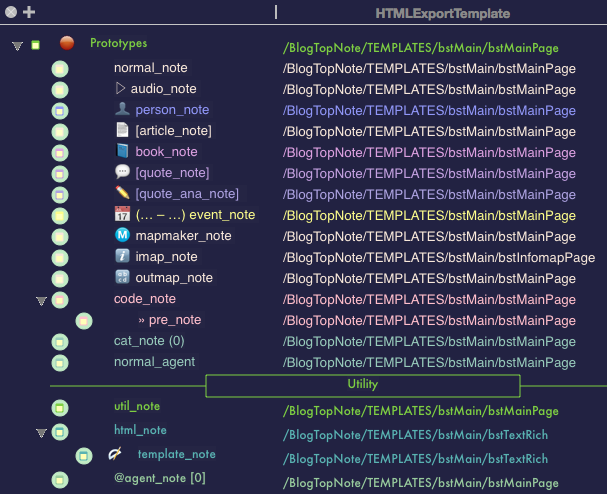This screenshot has height=494, width=607.
Task: Click util_note's green bstMainPage path
Action: coord(420,411)
